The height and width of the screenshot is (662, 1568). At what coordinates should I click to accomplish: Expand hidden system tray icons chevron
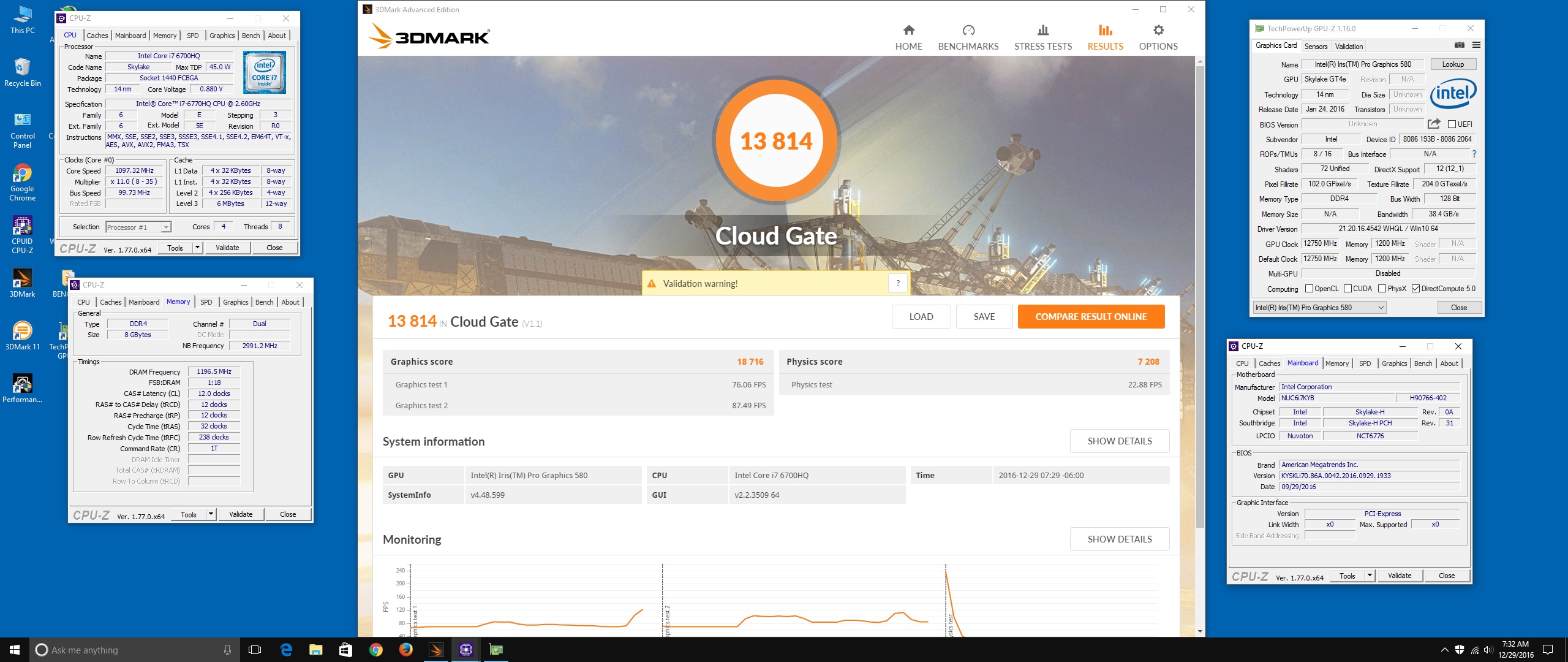[x=1445, y=650]
